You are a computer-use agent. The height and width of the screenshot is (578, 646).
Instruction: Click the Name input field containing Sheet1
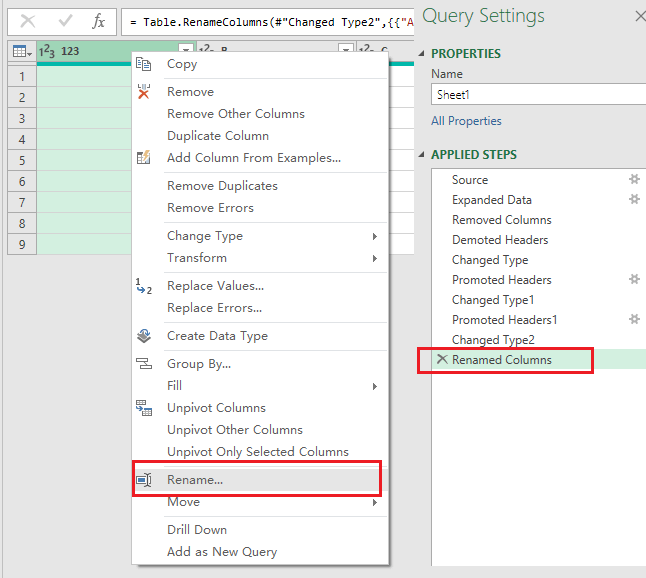click(538, 95)
